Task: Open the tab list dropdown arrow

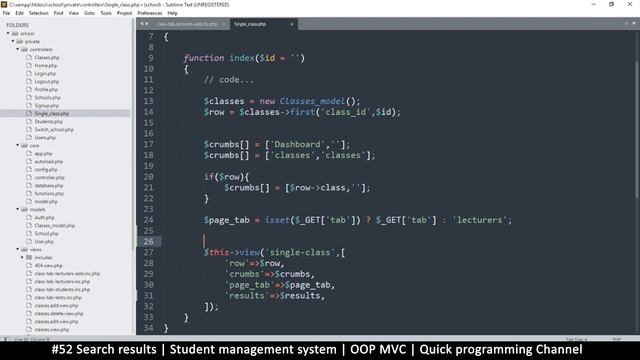Action: point(634,24)
